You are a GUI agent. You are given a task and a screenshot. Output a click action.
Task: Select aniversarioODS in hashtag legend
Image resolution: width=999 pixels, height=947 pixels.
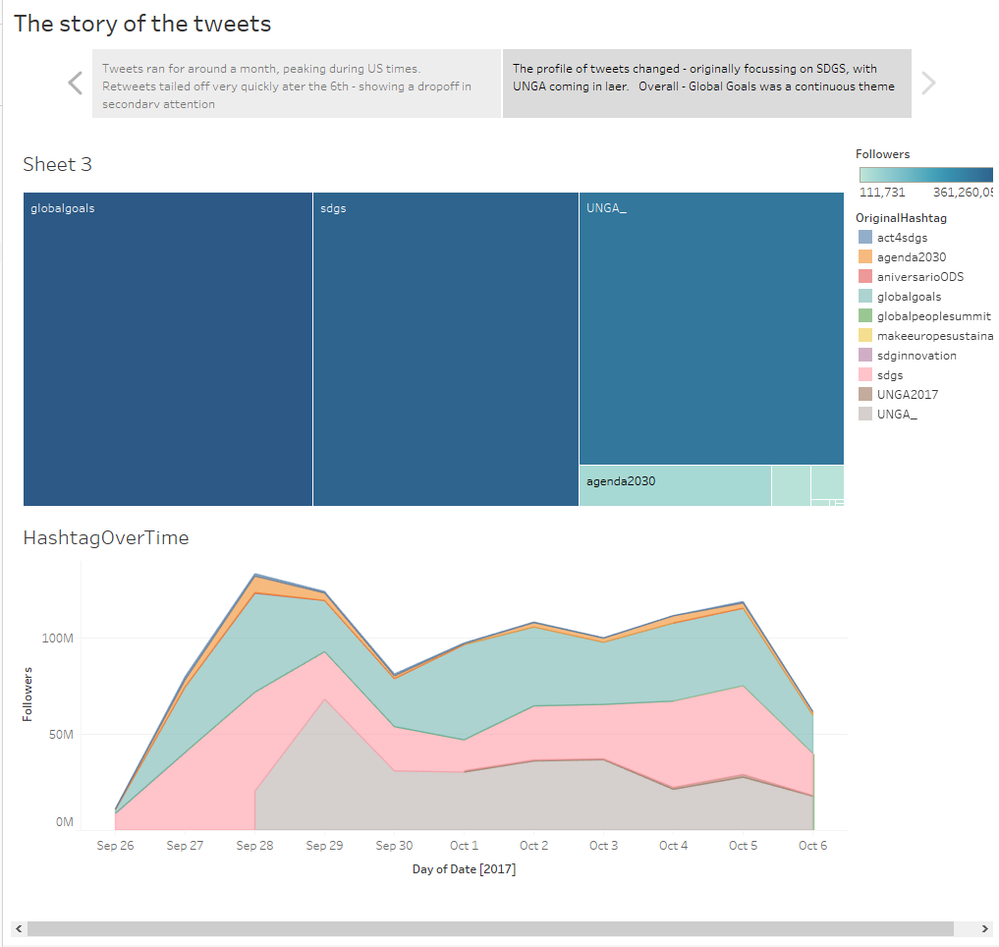(x=920, y=276)
